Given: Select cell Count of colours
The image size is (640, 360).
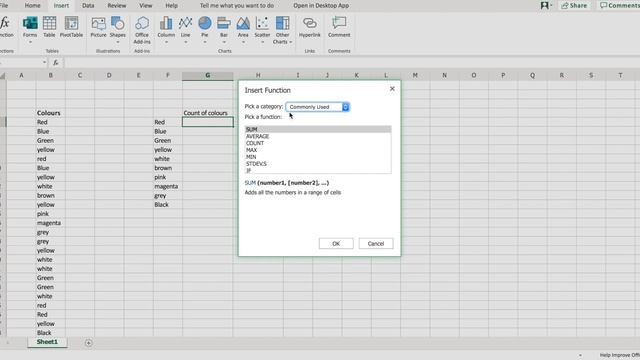Looking at the screenshot, I should (208, 113).
